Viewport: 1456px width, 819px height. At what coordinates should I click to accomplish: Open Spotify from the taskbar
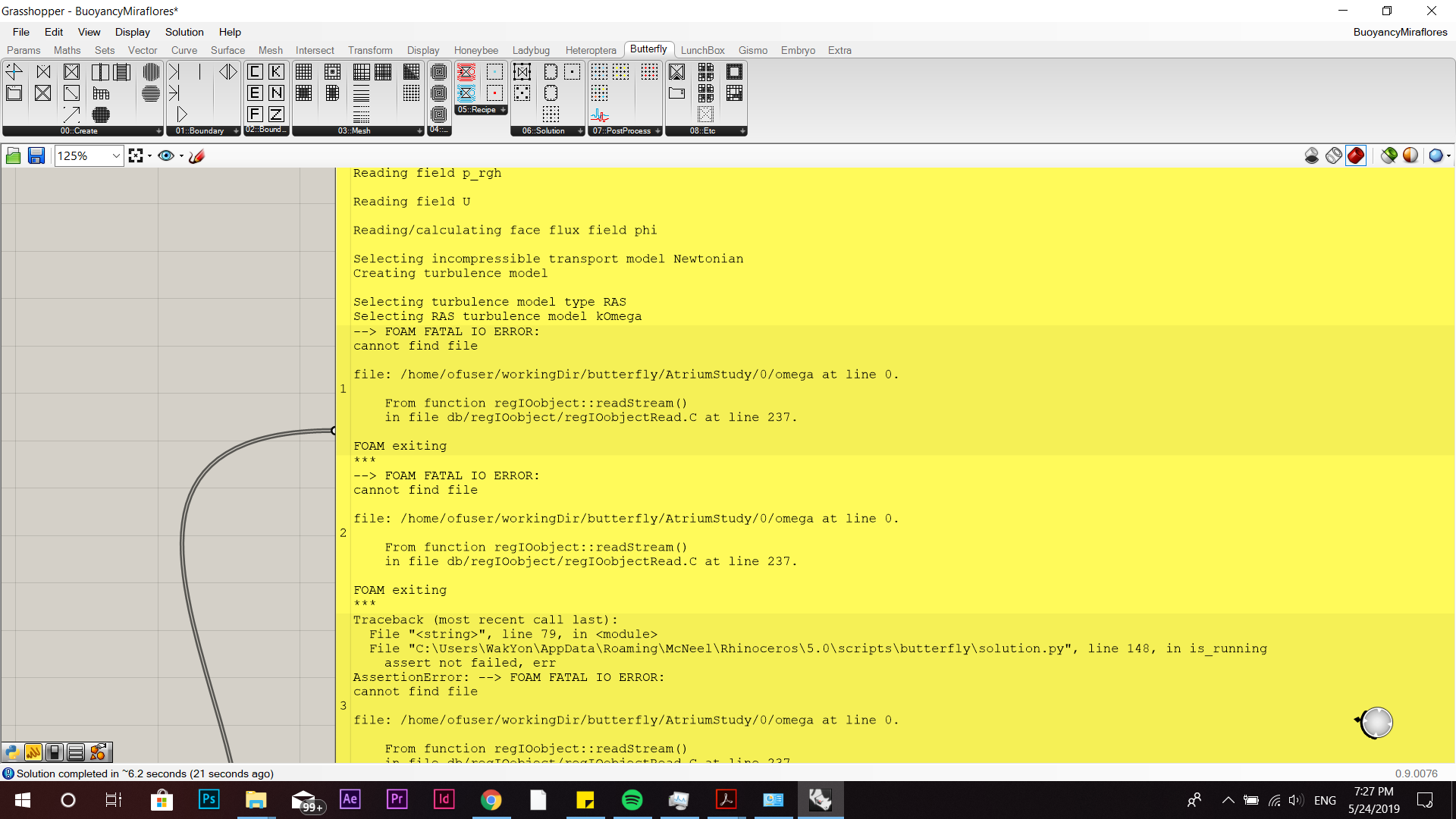tap(632, 800)
